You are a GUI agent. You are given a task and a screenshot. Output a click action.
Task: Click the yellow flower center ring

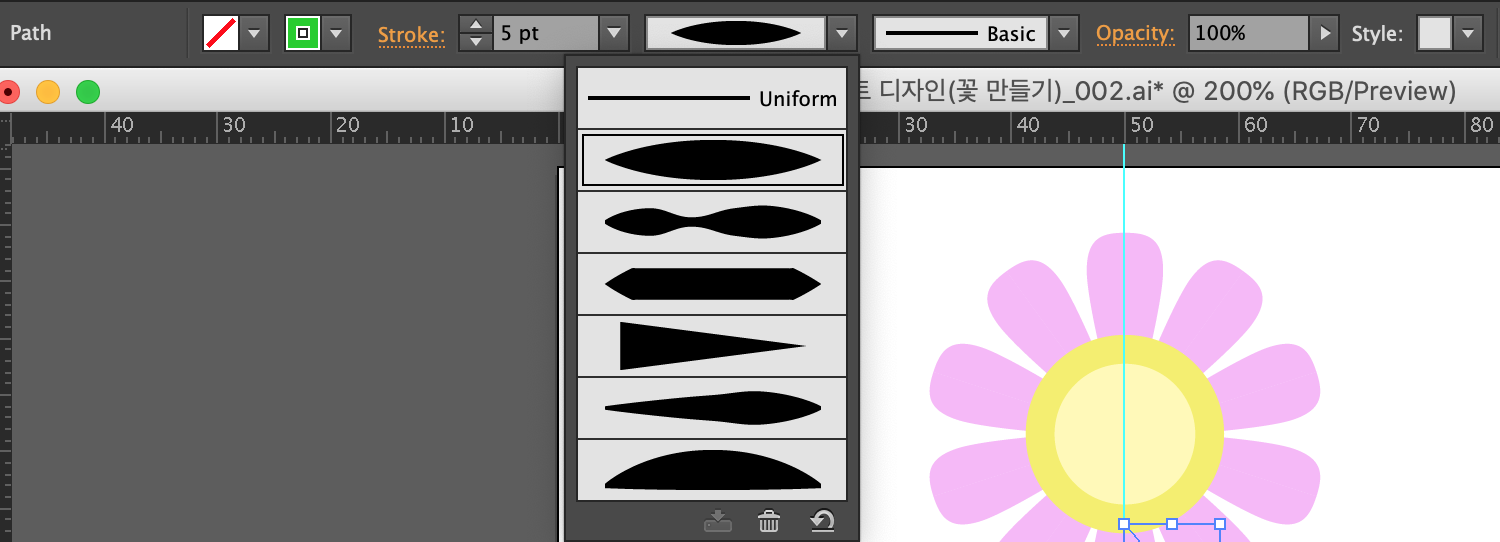(1040, 435)
